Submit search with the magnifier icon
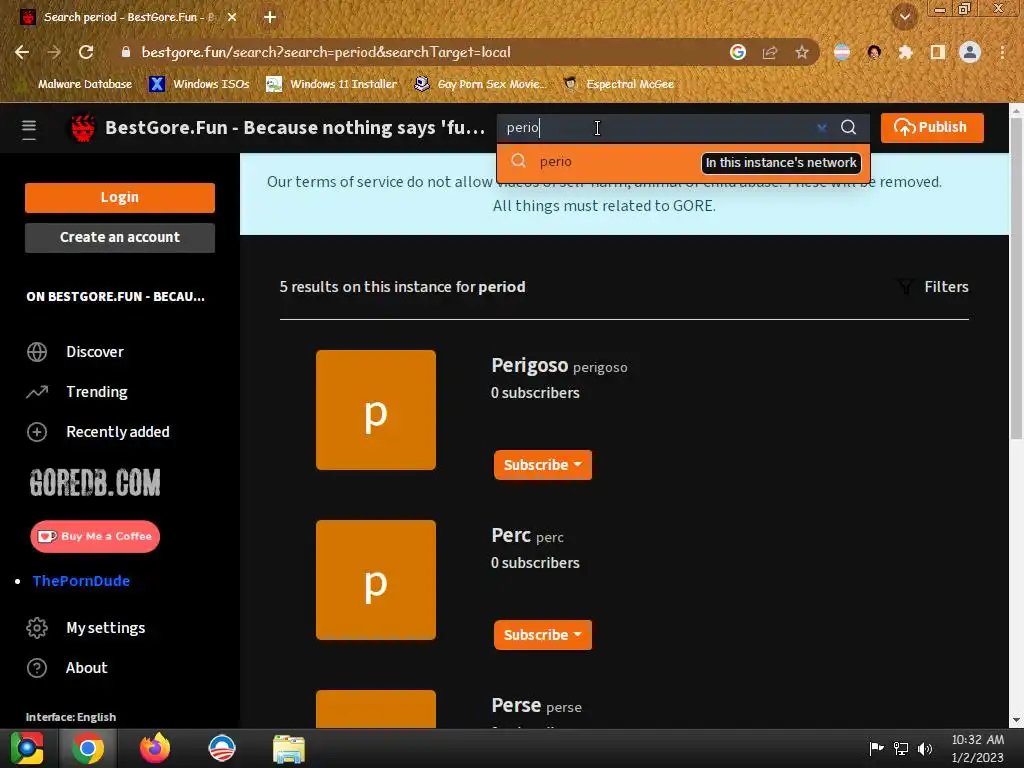This screenshot has width=1024, height=768. coord(848,127)
